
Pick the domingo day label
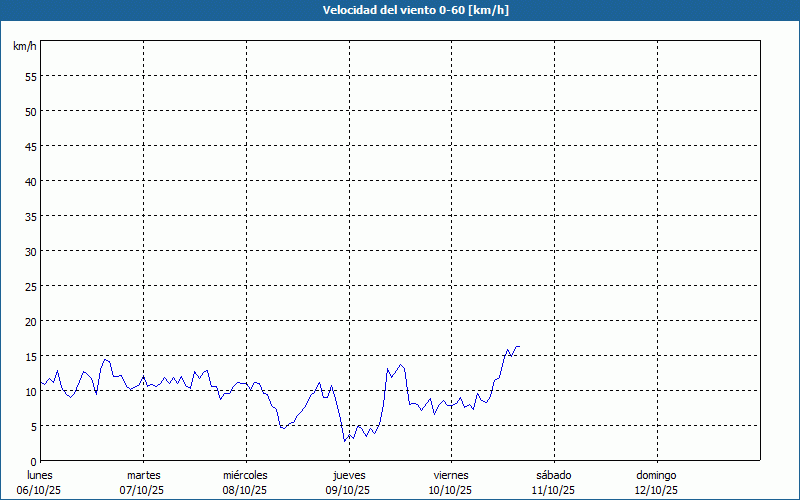click(x=656, y=475)
